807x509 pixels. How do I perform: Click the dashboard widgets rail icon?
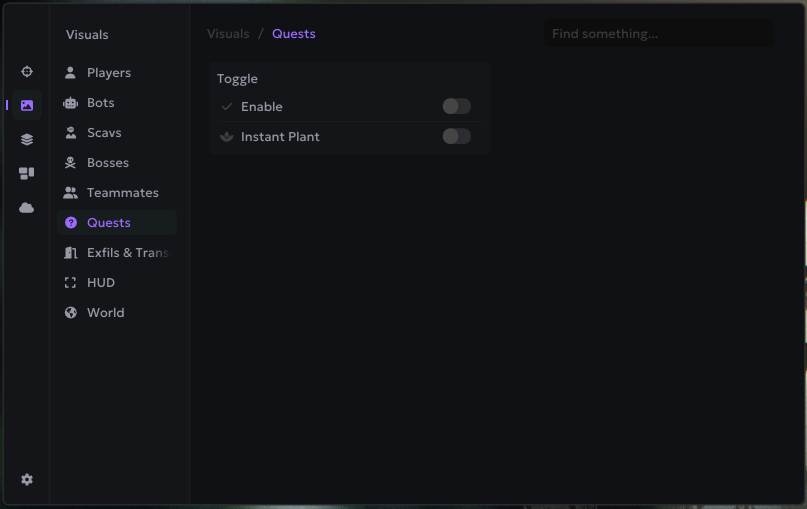pos(27,173)
